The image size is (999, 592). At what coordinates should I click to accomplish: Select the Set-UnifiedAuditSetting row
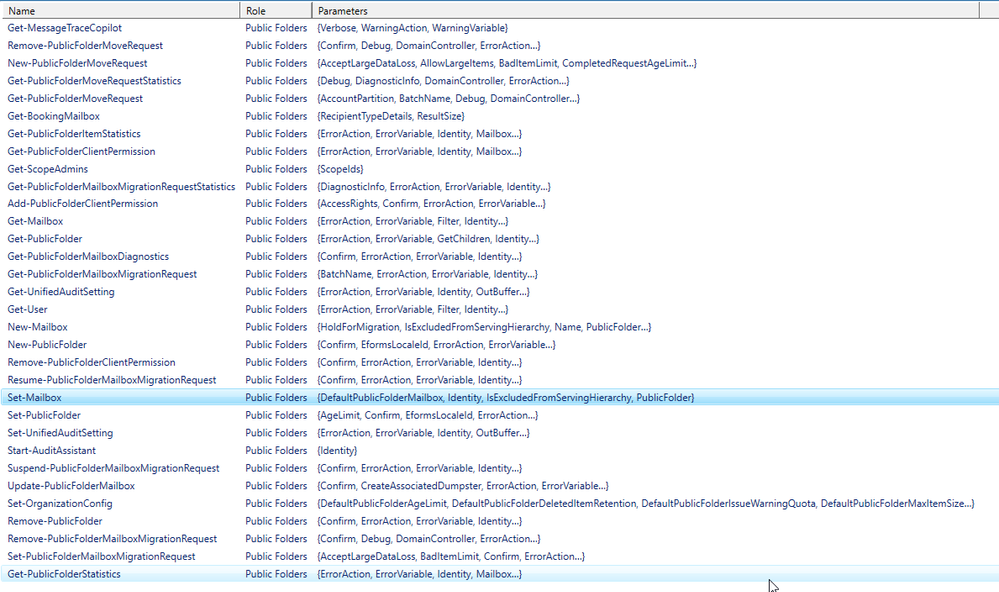(x=500, y=433)
